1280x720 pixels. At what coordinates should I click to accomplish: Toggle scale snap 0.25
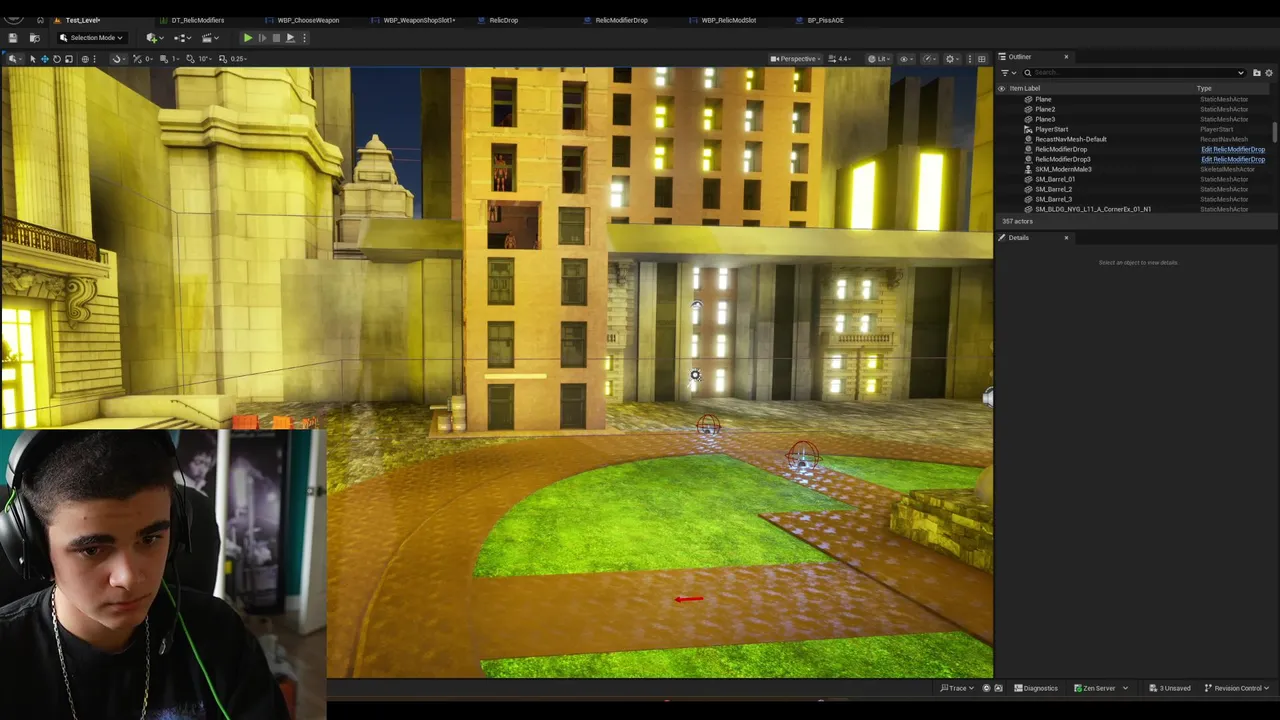223,59
